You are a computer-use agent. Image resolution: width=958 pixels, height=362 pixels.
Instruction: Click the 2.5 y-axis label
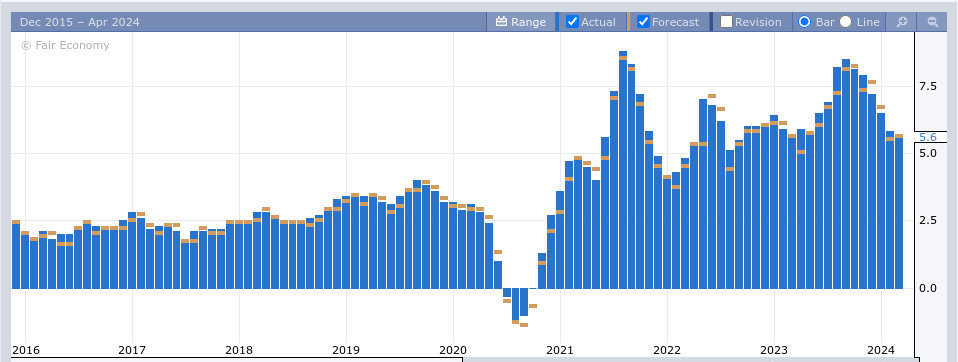coord(928,221)
